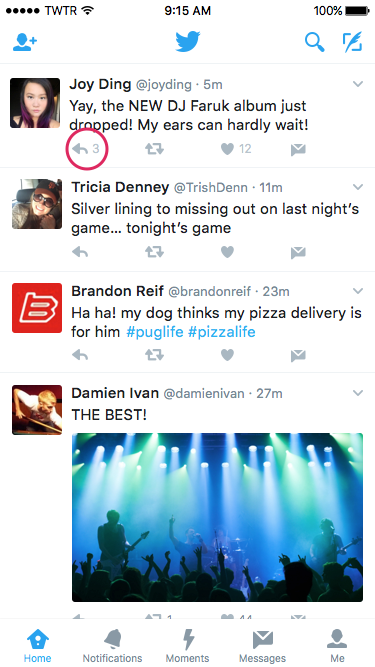Share Brandon Reif's tweet via message
The height and width of the screenshot is (667, 375).
298,356
